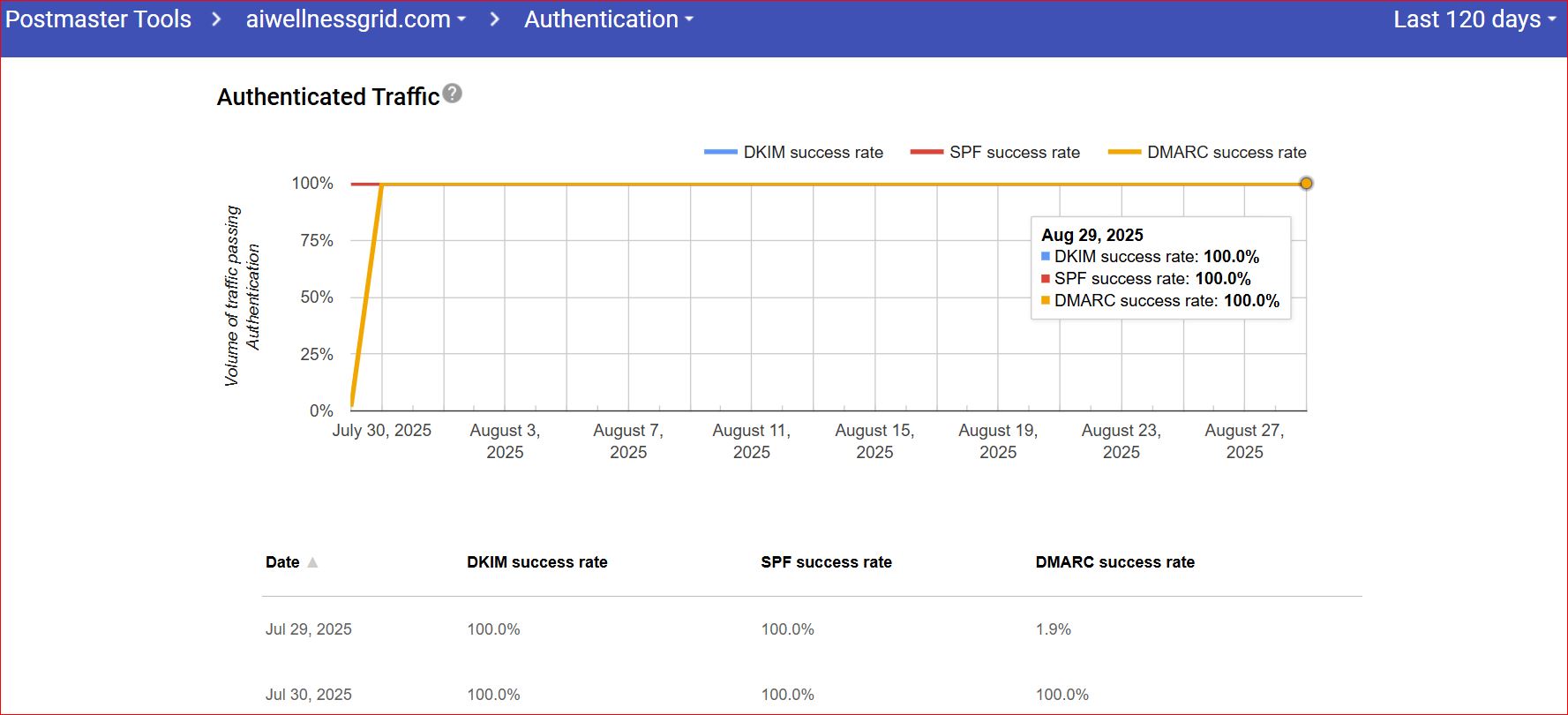Click the breadcrumb chevron after Postmaster Tools
The width and height of the screenshot is (1568, 715).
point(216,19)
